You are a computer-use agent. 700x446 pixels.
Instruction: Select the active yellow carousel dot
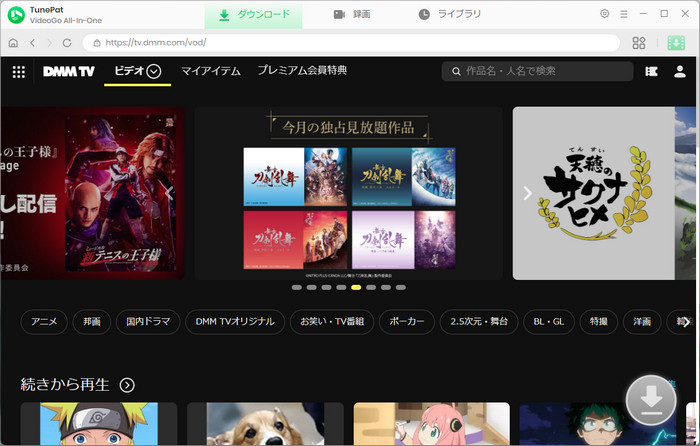point(356,288)
